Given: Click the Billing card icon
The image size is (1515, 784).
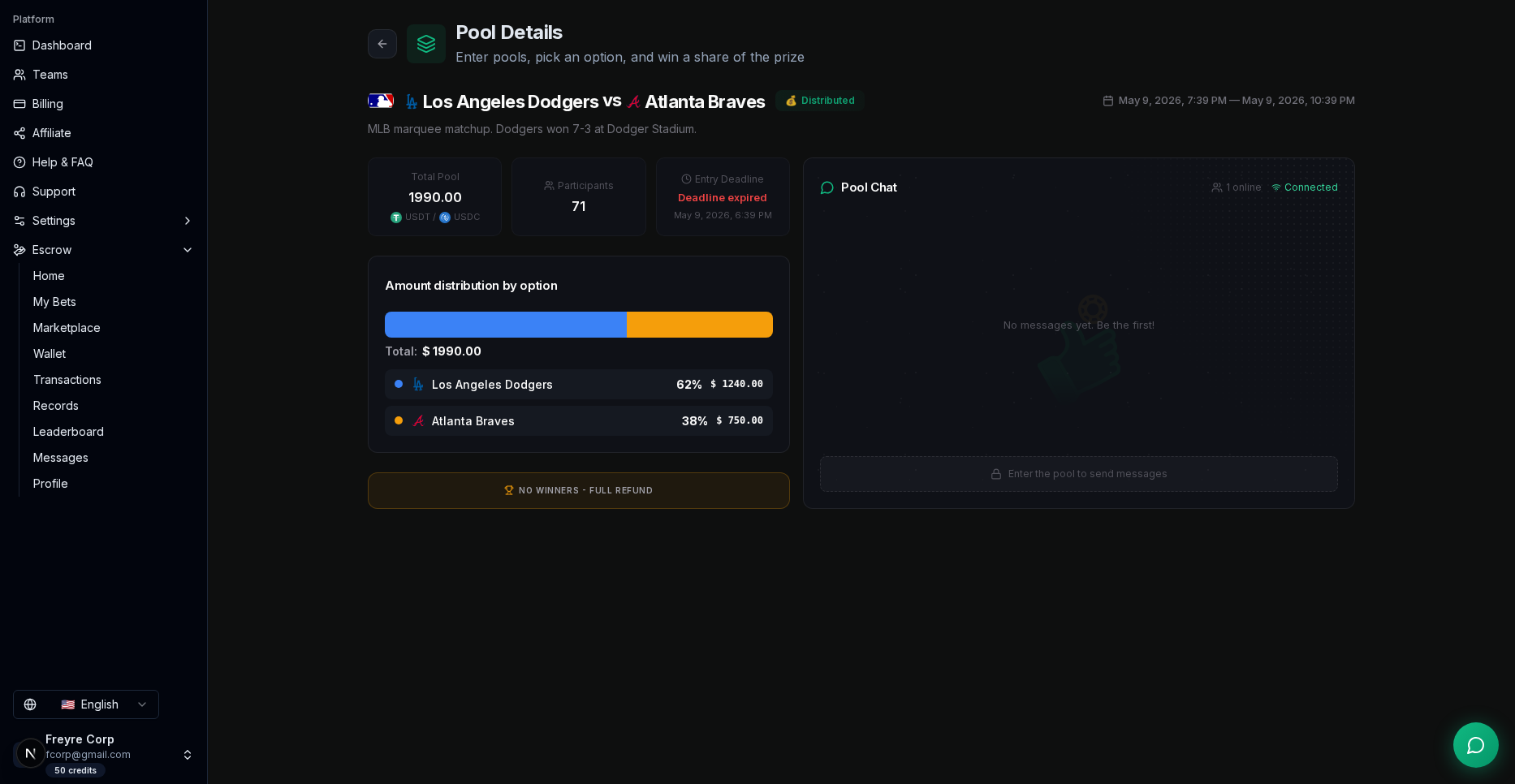Looking at the screenshot, I should [19, 104].
